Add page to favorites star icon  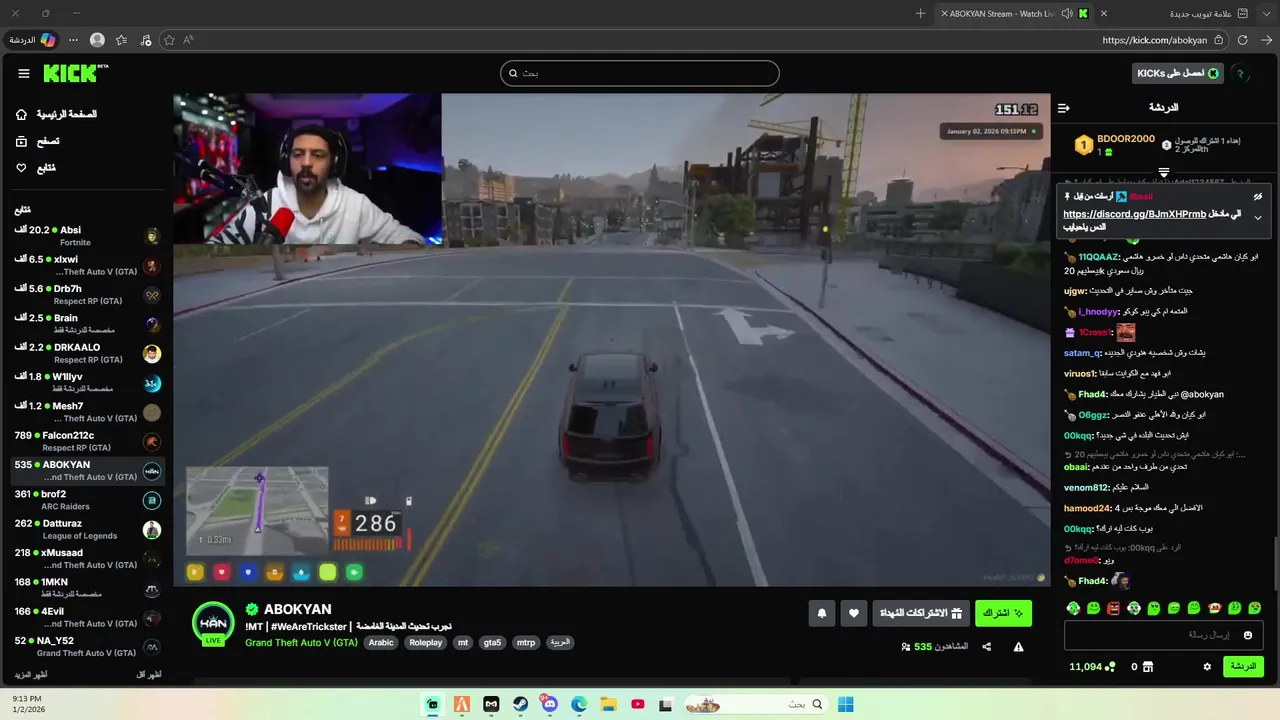(x=169, y=40)
